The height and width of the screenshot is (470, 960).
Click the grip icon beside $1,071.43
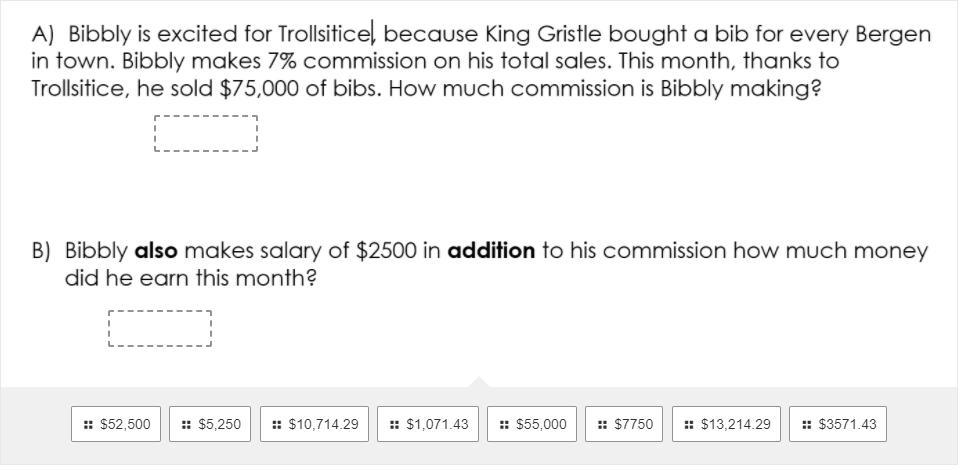[x=395, y=425]
